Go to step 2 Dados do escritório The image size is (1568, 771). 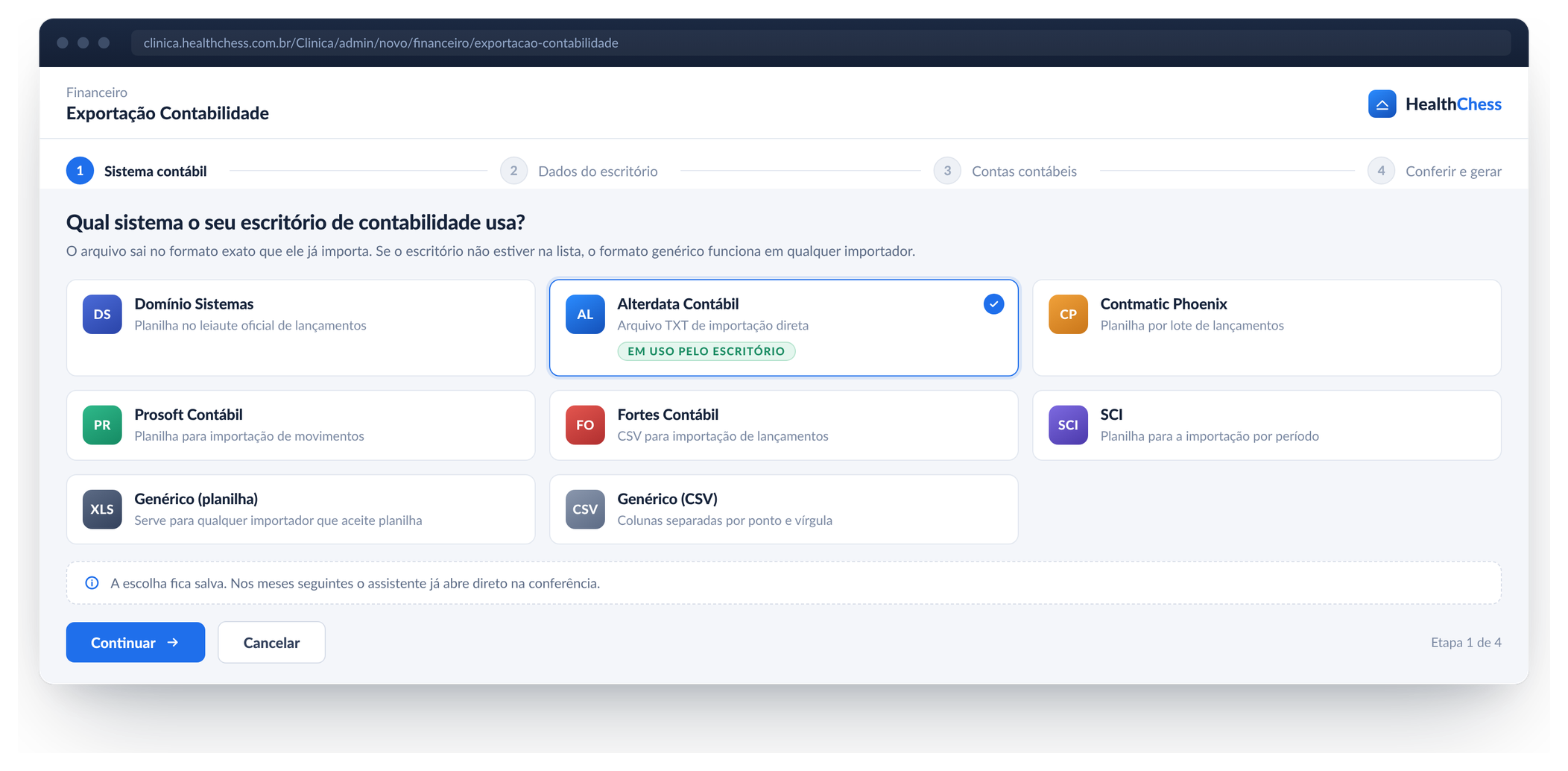coord(579,171)
